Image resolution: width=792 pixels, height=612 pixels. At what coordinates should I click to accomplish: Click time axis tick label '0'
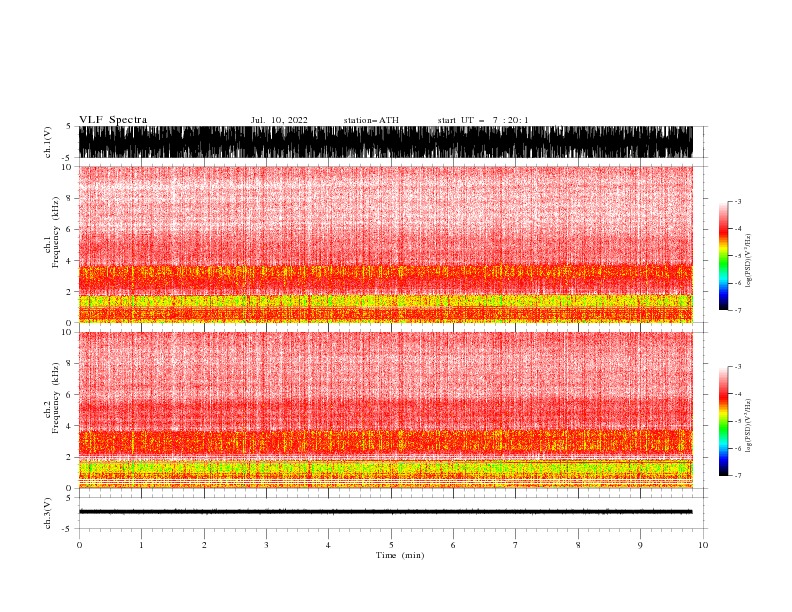79,545
